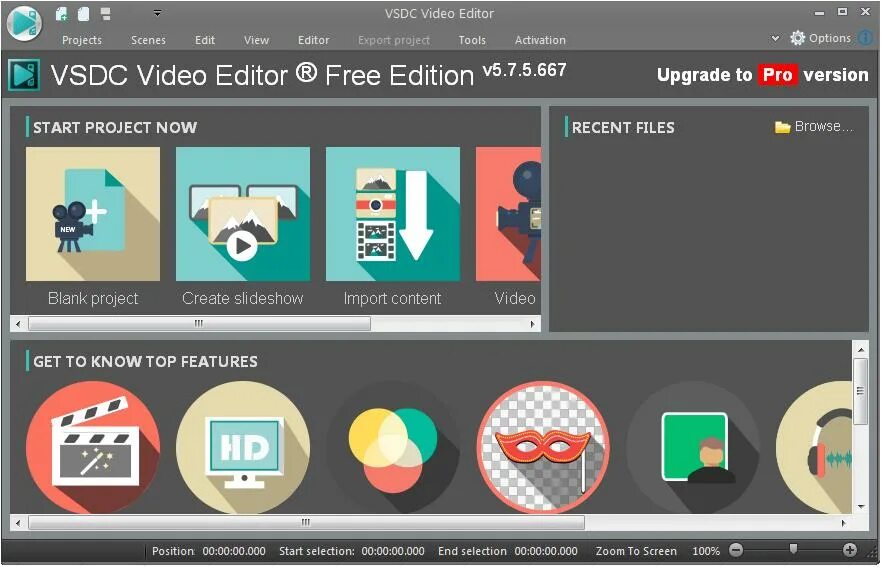
Task: Click the GET TO KNOW TOP FEATURES heading
Action: point(146,361)
